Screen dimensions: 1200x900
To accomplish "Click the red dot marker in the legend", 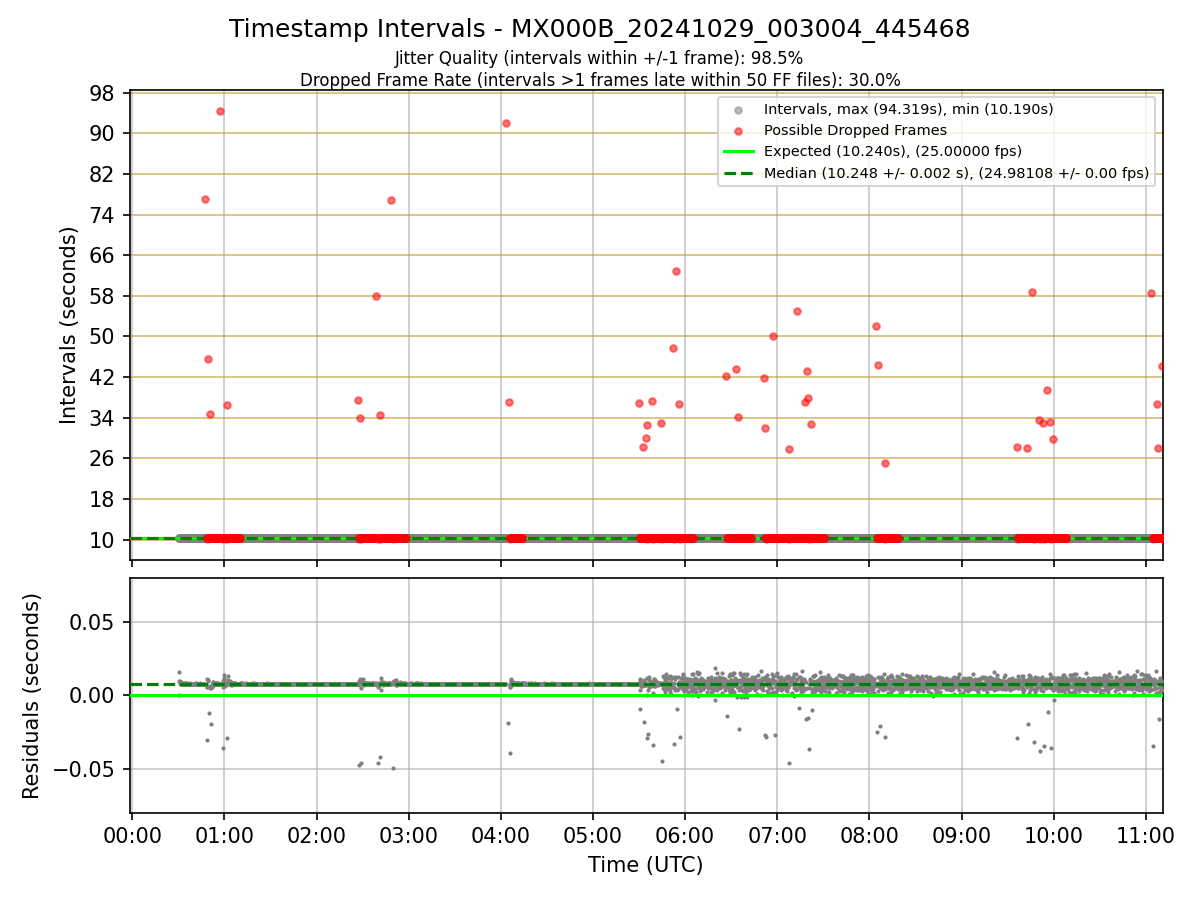I will click(739, 131).
